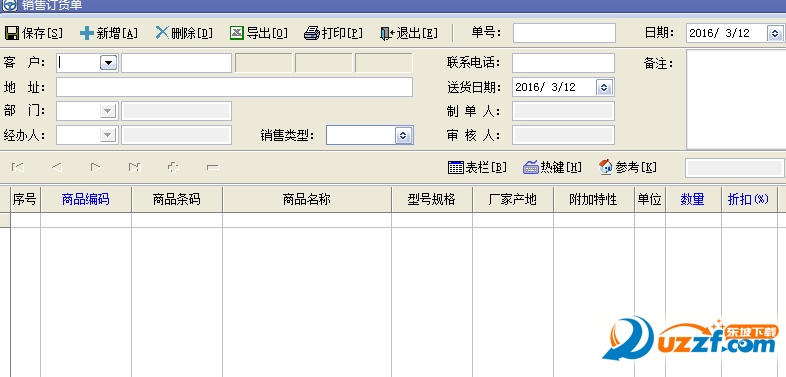Click the 厂家产地 column header
This screenshot has width=786, height=377.
point(513,200)
